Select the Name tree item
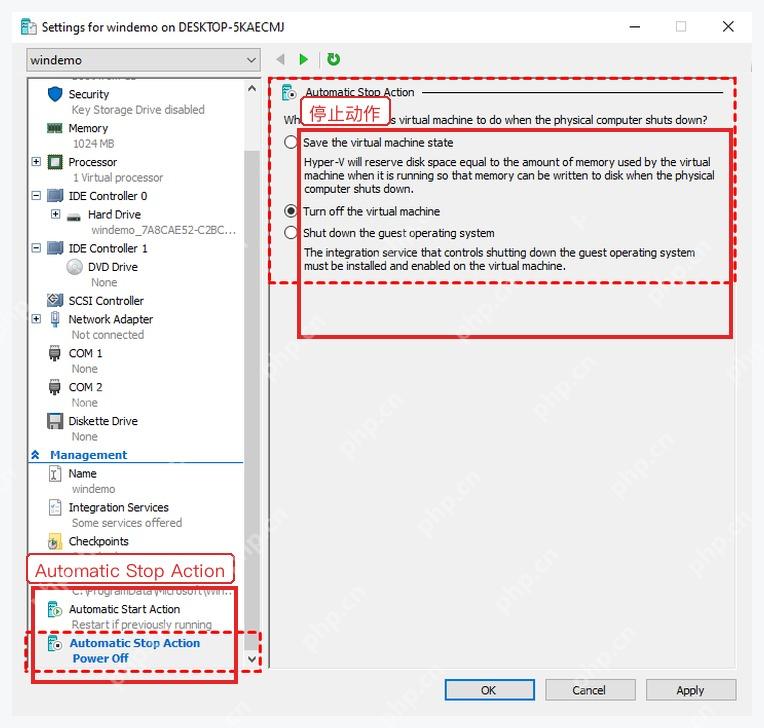This screenshot has width=764, height=728. click(x=82, y=474)
